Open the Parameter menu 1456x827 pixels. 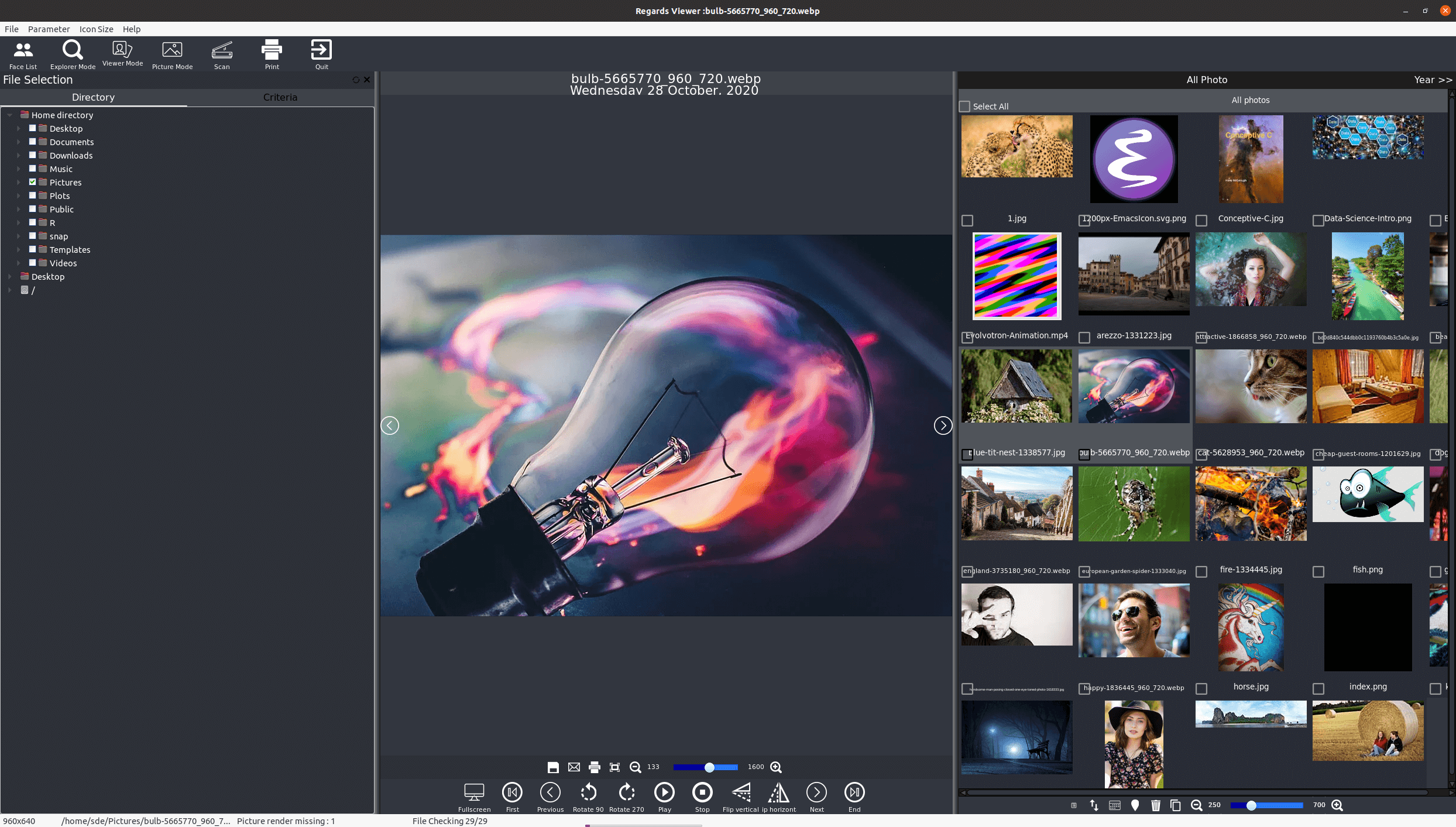click(x=49, y=29)
